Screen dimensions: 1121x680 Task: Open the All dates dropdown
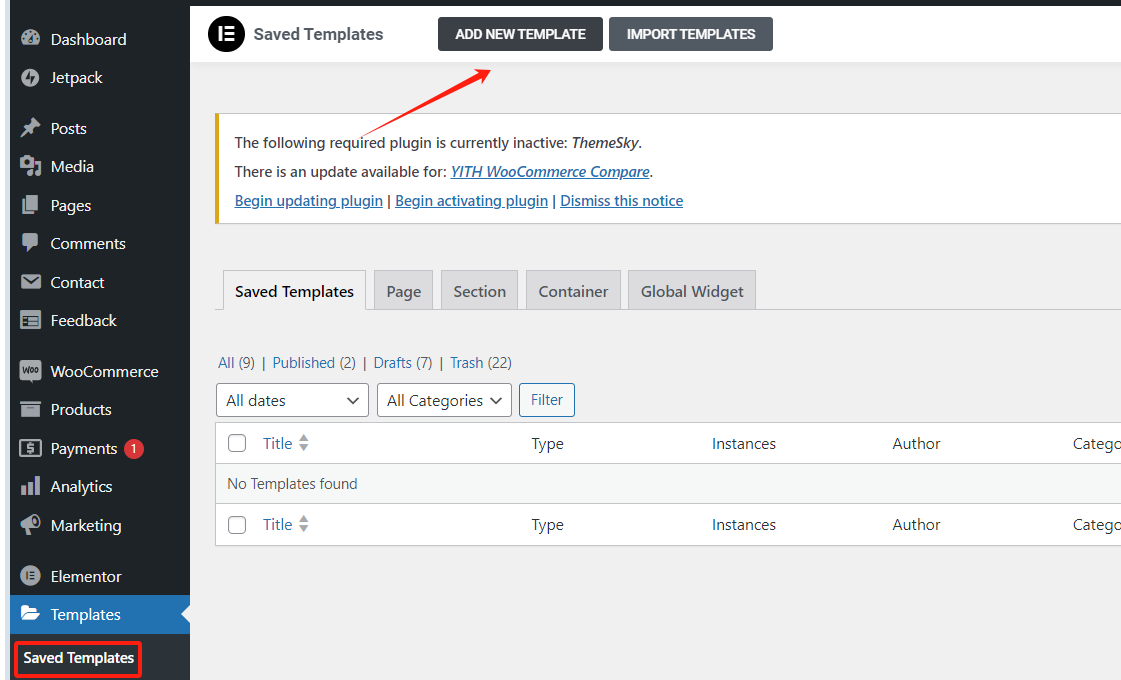[292, 400]
